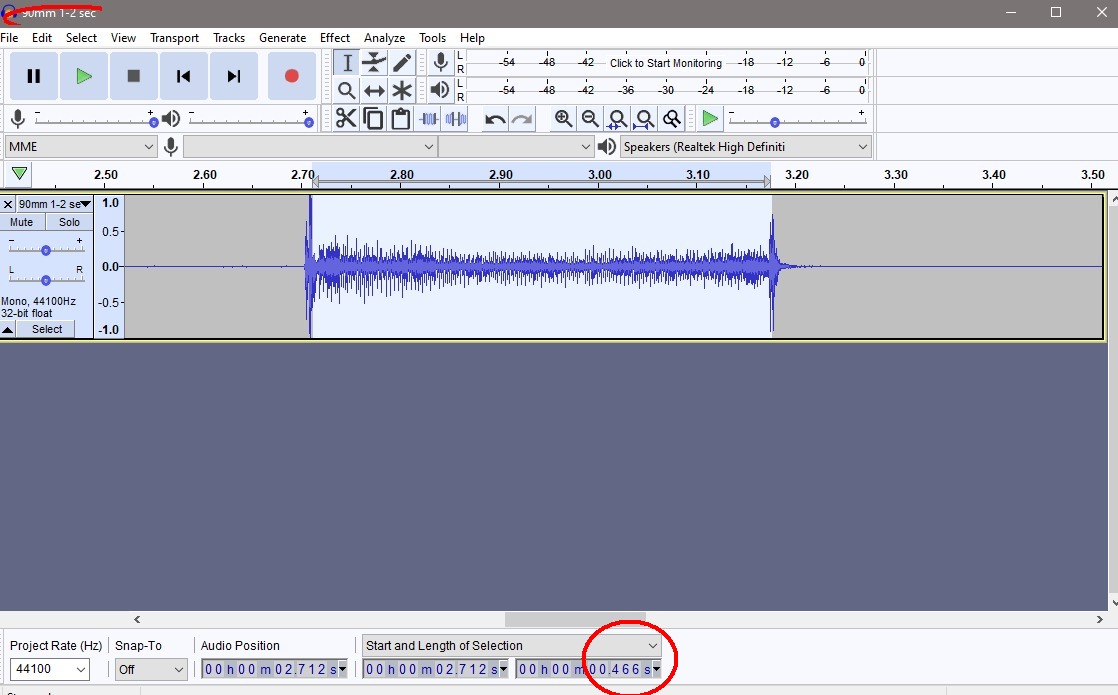This screenshot has height=695, width=1118.
Task: Click the Undo arrow
Action: (495, 118)
